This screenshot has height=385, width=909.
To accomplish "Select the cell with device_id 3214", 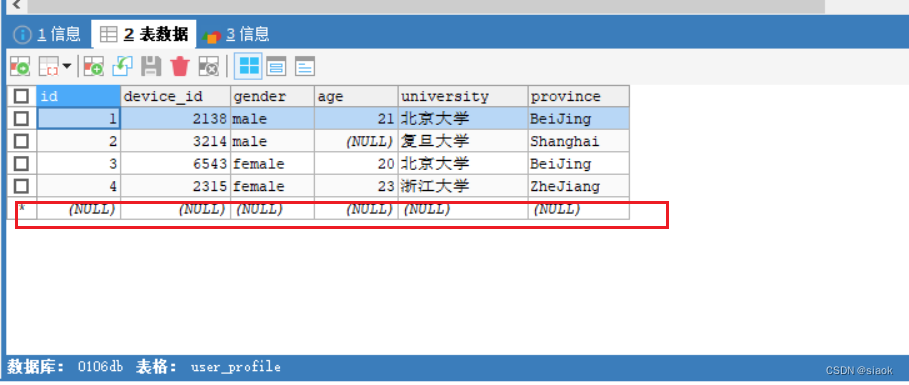I will [x=176, y=141].
